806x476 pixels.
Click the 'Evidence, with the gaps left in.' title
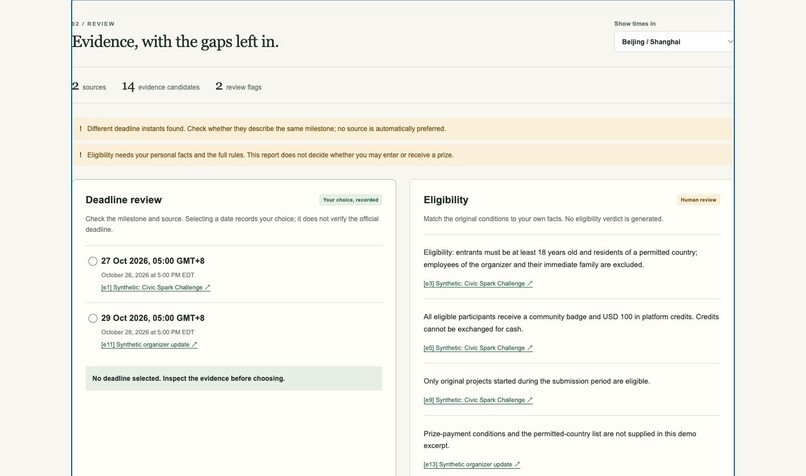175,42
